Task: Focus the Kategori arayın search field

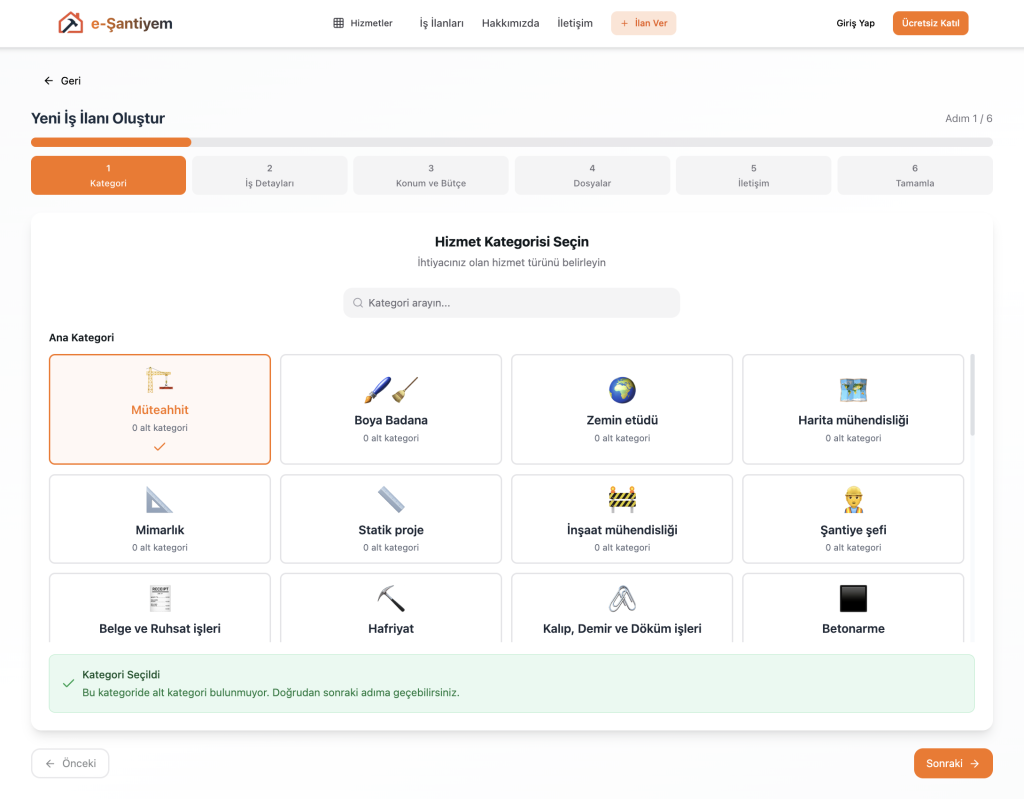Action: pos(511,303)
